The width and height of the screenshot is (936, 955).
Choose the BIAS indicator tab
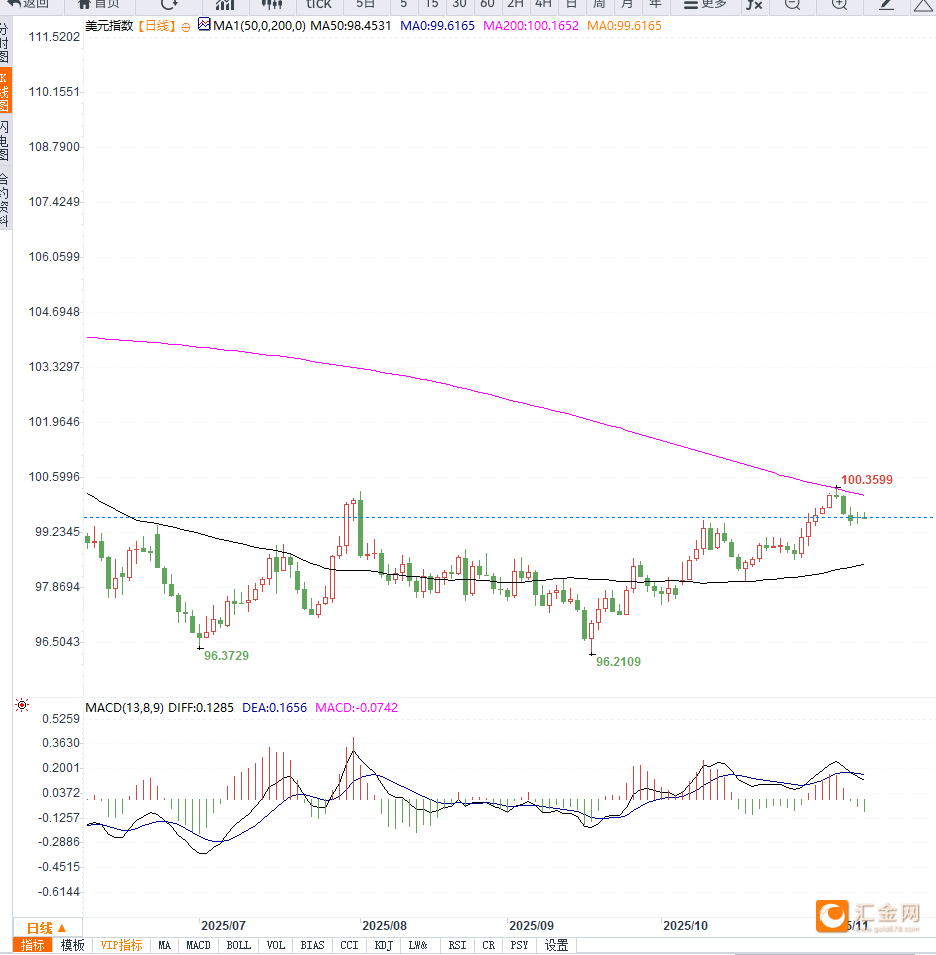312,945
